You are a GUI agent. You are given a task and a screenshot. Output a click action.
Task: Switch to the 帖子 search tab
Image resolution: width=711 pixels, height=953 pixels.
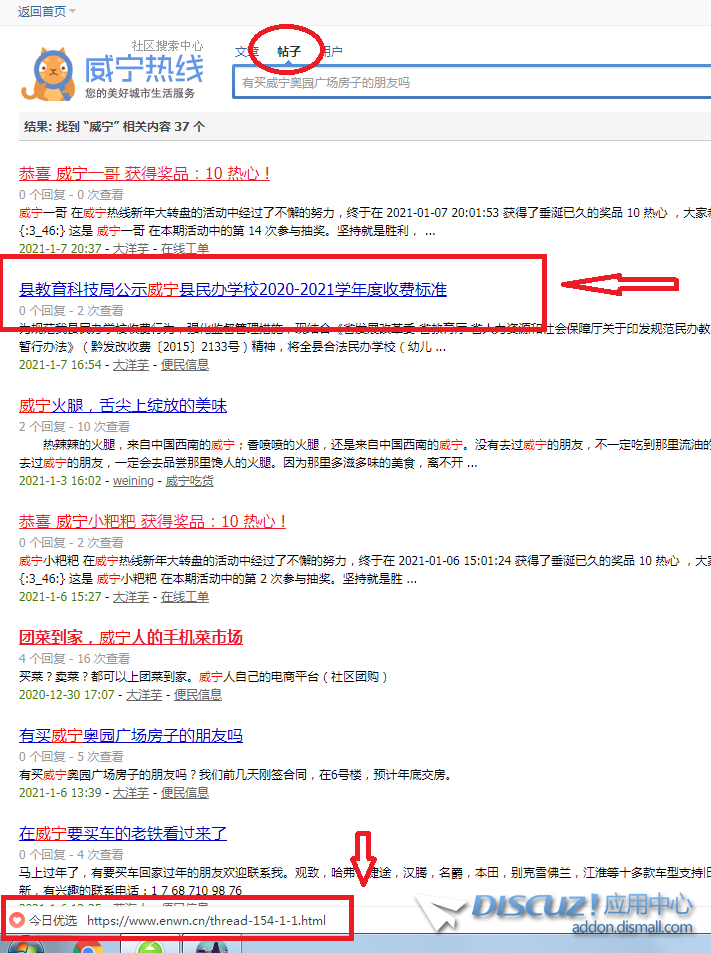point(289,51)
